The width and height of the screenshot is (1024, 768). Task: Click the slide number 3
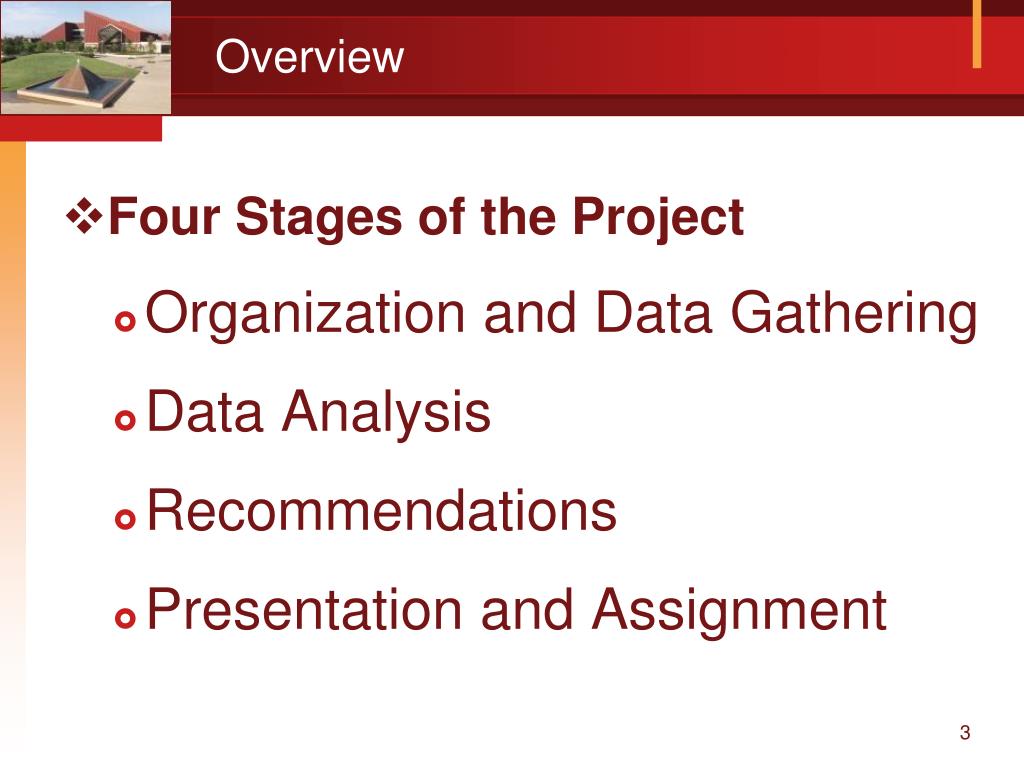pos(965,733)
